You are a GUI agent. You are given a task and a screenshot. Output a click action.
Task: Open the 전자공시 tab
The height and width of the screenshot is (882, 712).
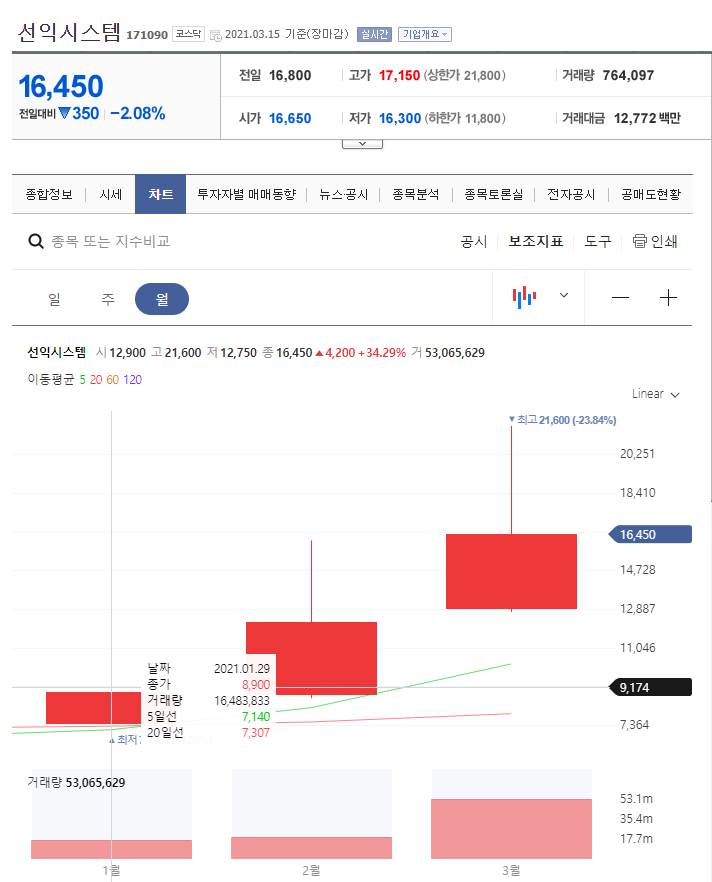(x=571, y=195)
